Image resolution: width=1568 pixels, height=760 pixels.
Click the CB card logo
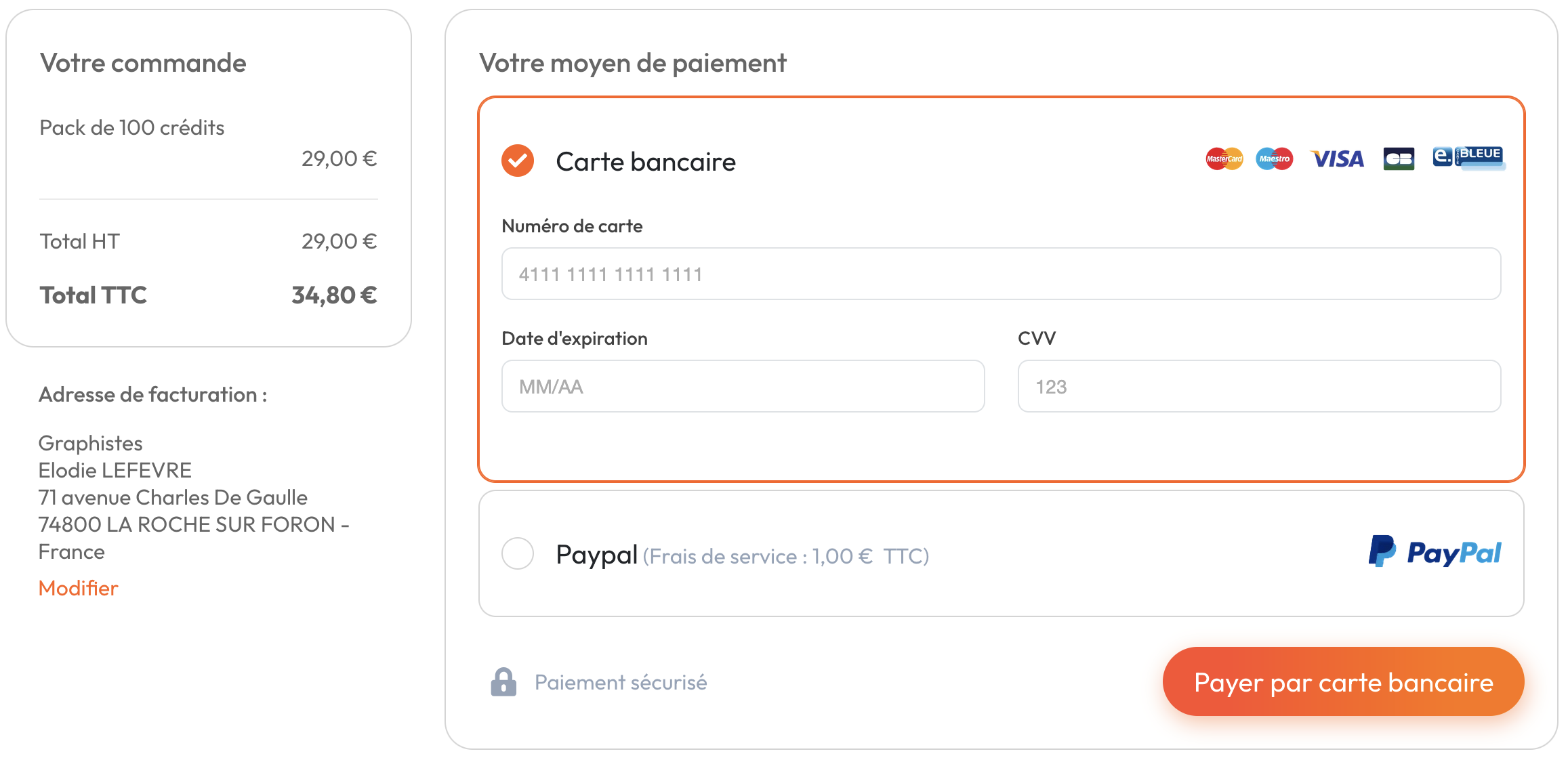[1399, 159]
